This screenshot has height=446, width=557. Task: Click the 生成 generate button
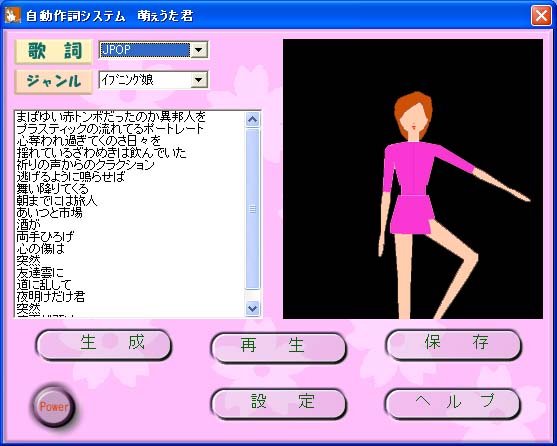pyautogui.click(x=104, y=344)
